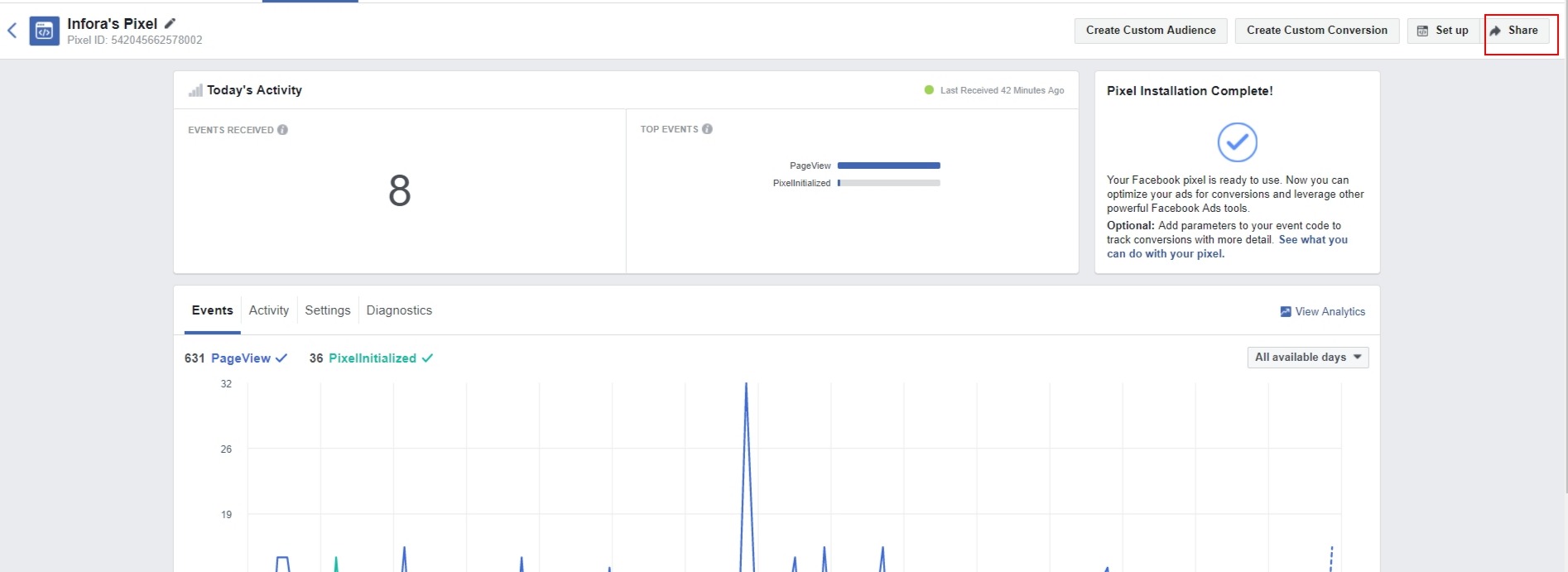Edit pixel name with pencil icon

tap(170, 24)
